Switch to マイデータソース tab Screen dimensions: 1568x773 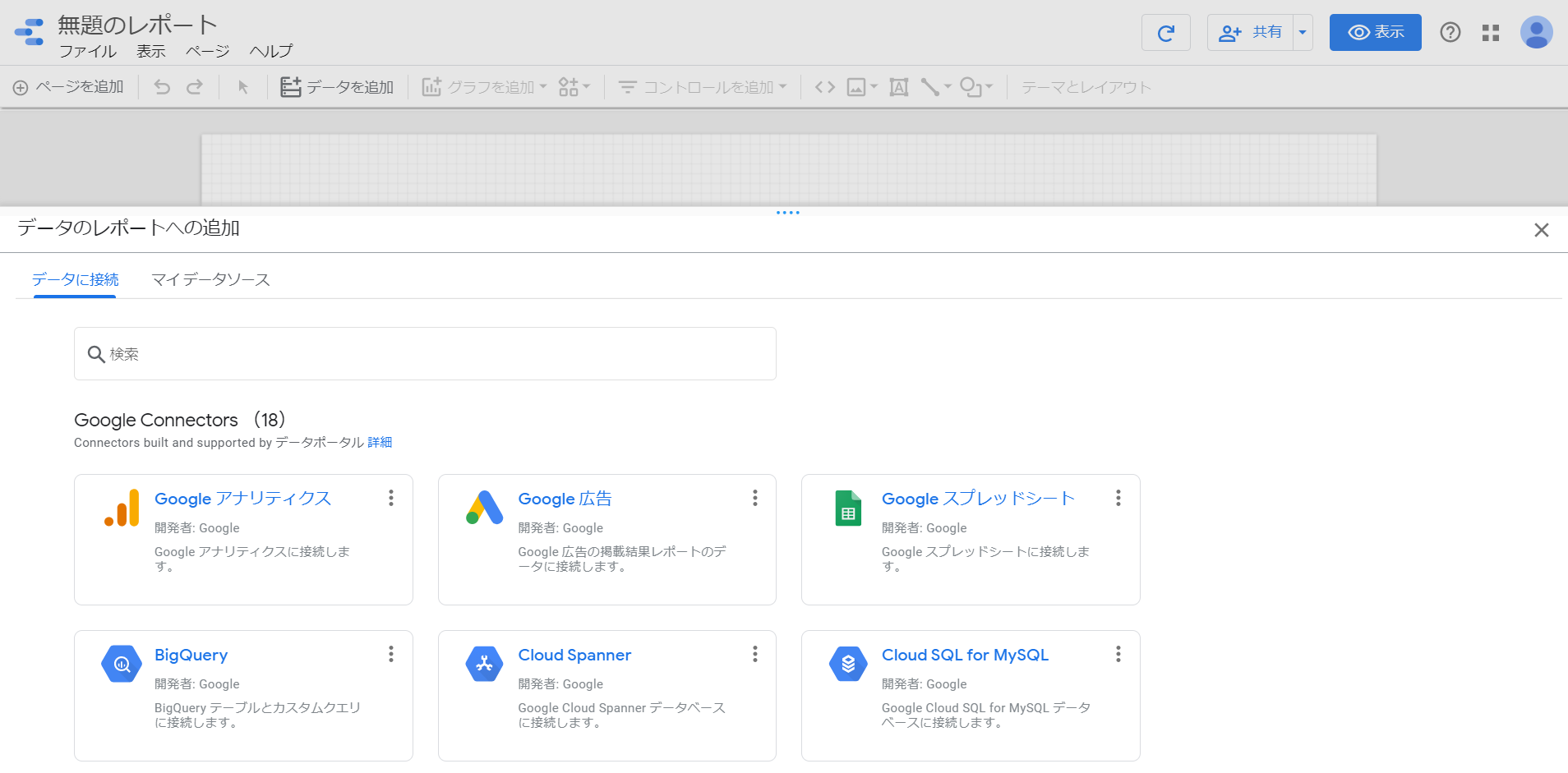tap(210, 279)
